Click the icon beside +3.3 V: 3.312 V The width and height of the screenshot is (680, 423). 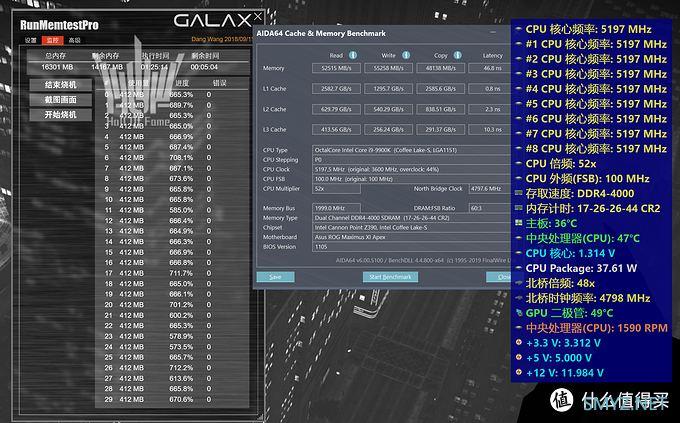coord(518,342)
